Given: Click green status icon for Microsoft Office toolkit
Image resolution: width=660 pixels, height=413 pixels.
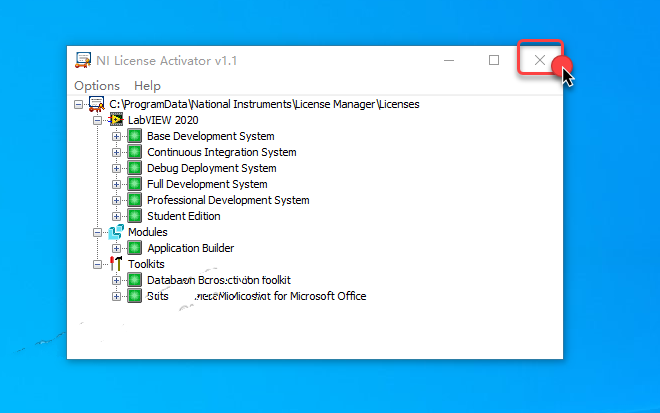Looking at the screenshot, I should pos(135,296).
